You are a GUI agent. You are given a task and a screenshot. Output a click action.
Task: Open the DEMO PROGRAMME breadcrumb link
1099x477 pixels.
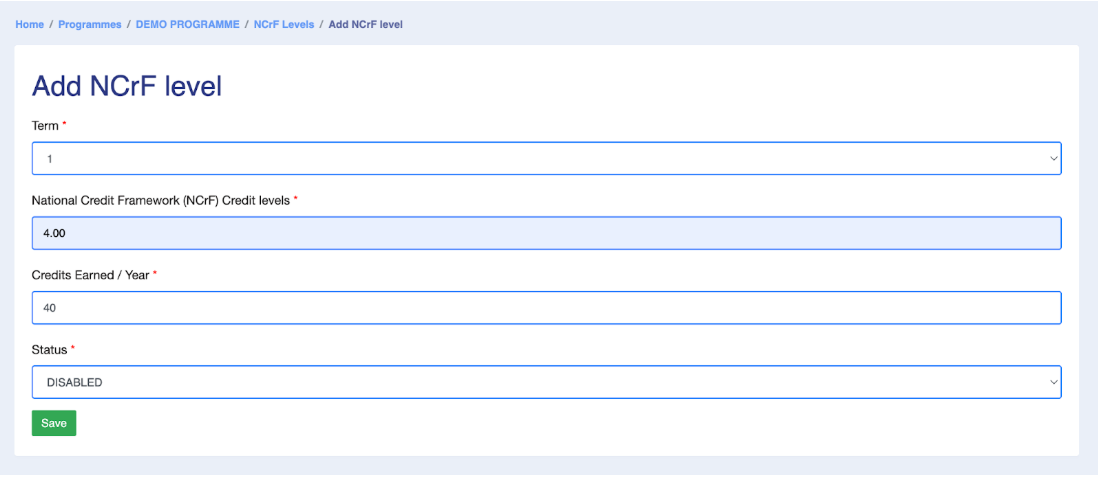pyautogui.click(x=188, y=24)
